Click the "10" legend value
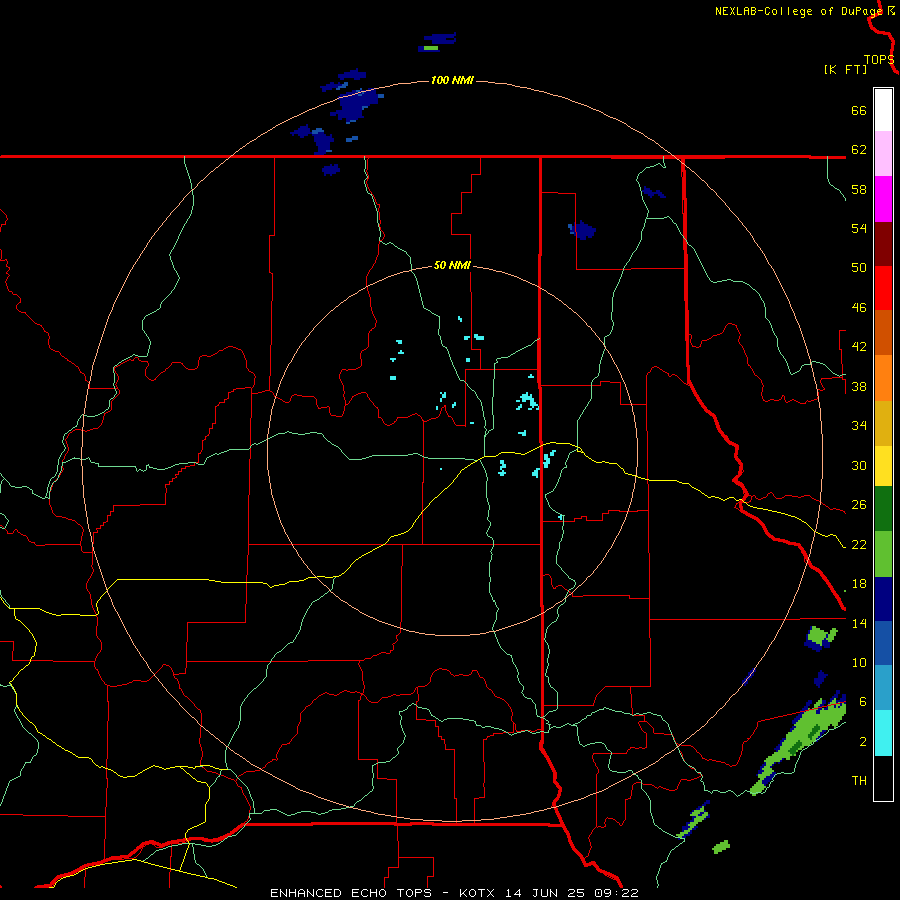Screen dimensions: 900x900 859,662
